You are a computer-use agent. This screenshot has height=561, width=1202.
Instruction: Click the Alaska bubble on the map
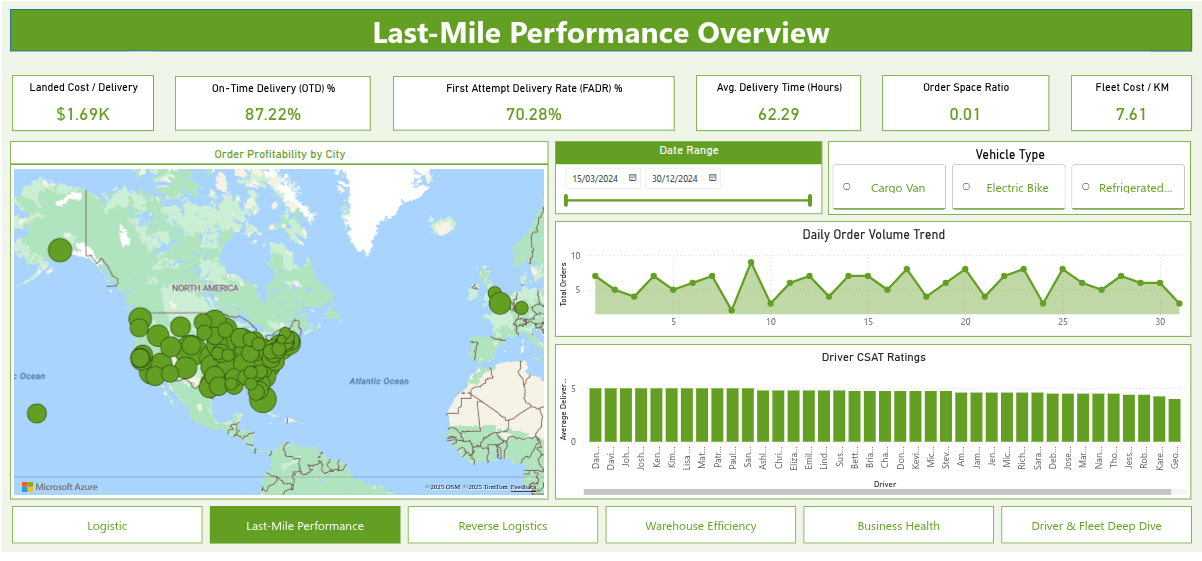[60, 249]
